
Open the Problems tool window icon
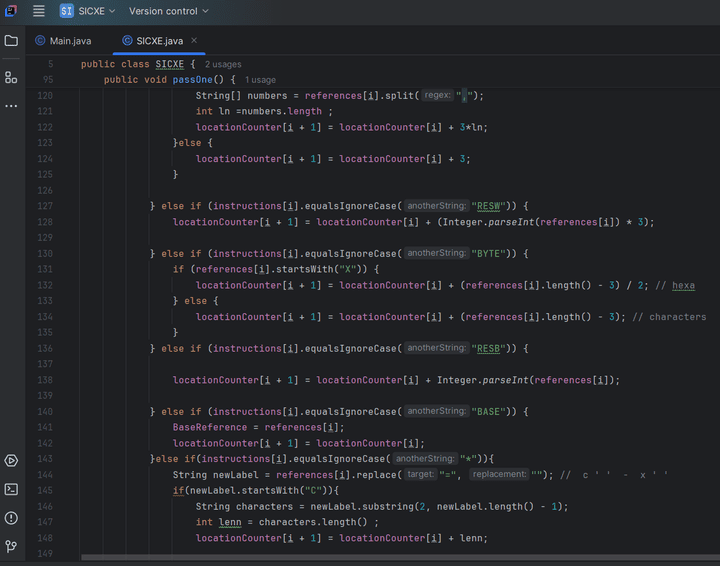[11, 518]
